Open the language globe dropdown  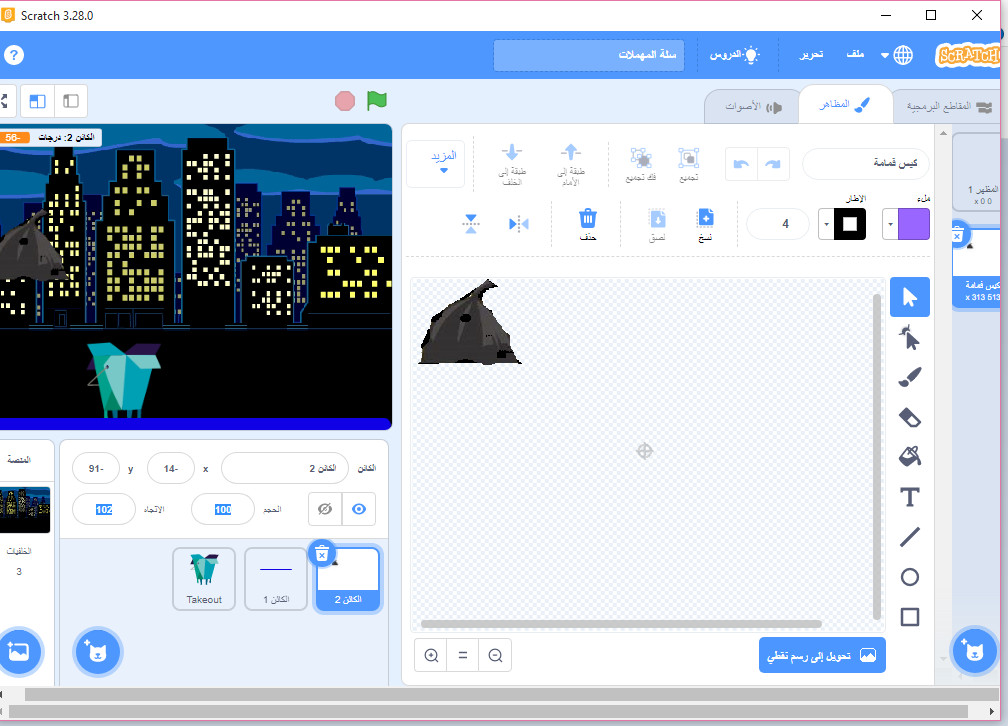tap(897, 55)
